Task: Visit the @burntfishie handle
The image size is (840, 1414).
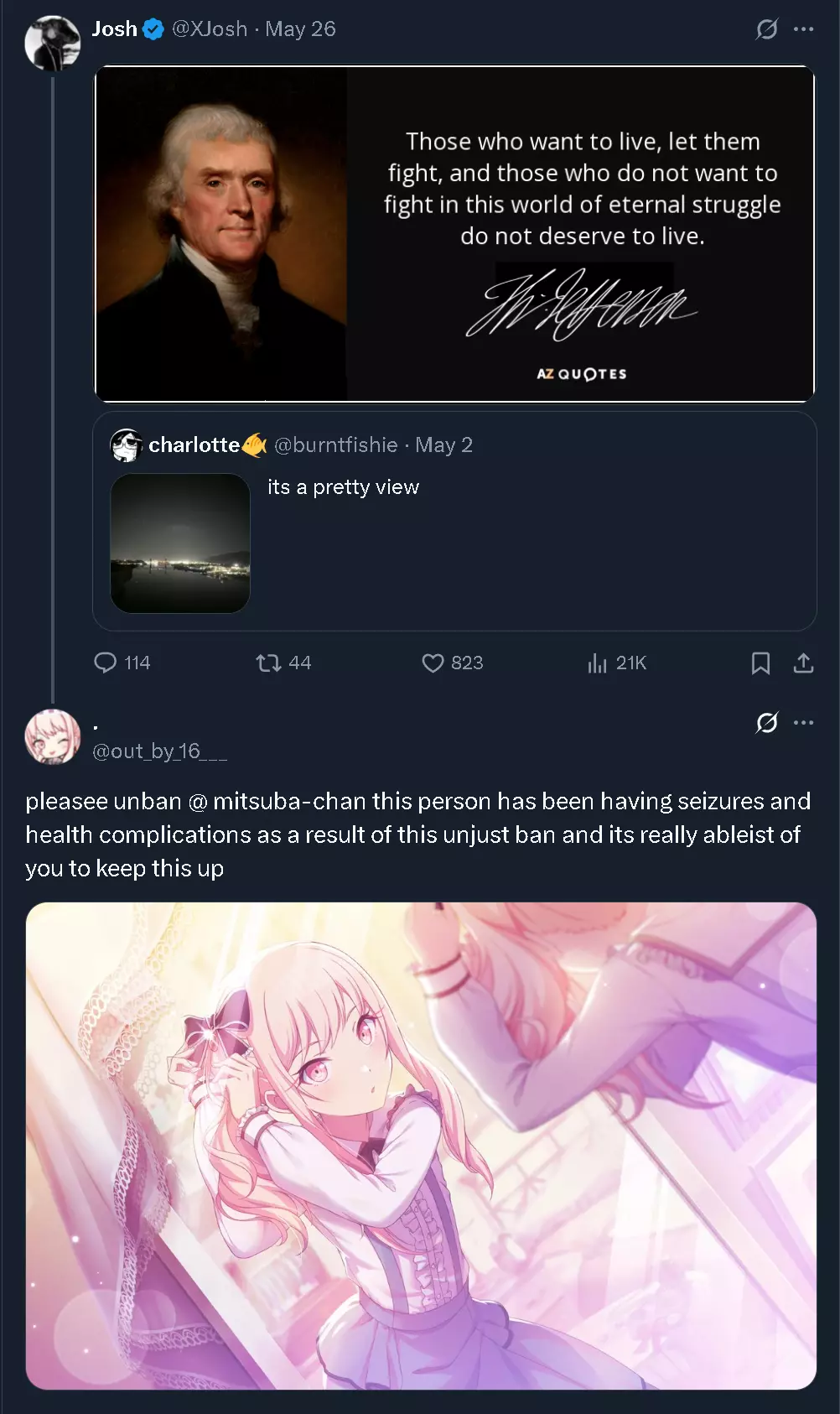Action: tap(336, 445)
